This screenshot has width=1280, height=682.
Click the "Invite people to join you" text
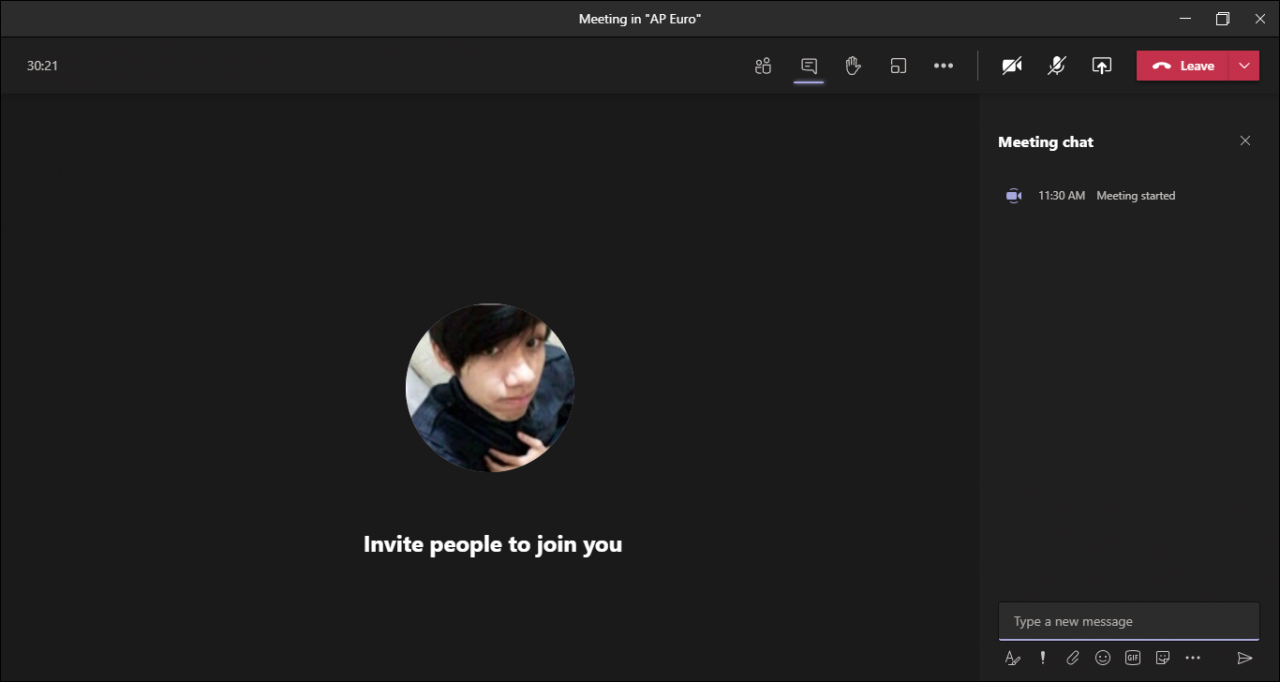pos(493,545)
